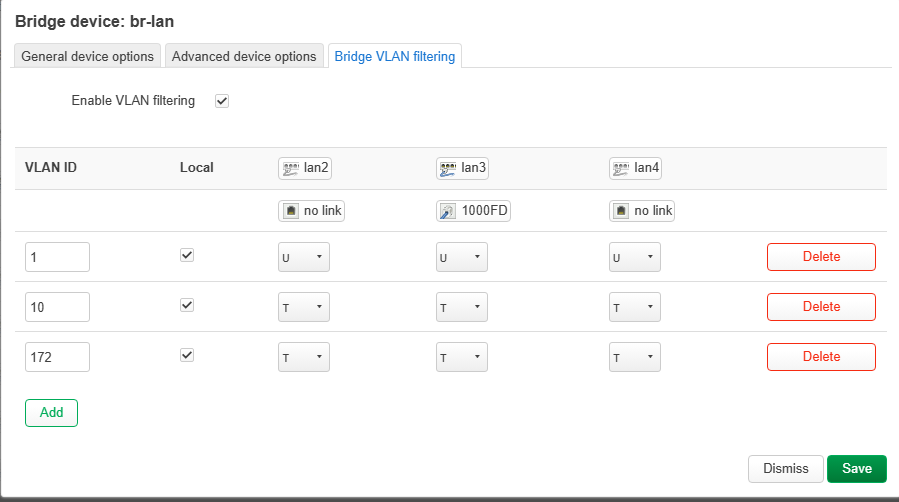Select Bridge VLAN filtering tab
This screenshot has width=899, height=502.
[x=395, y=56]
